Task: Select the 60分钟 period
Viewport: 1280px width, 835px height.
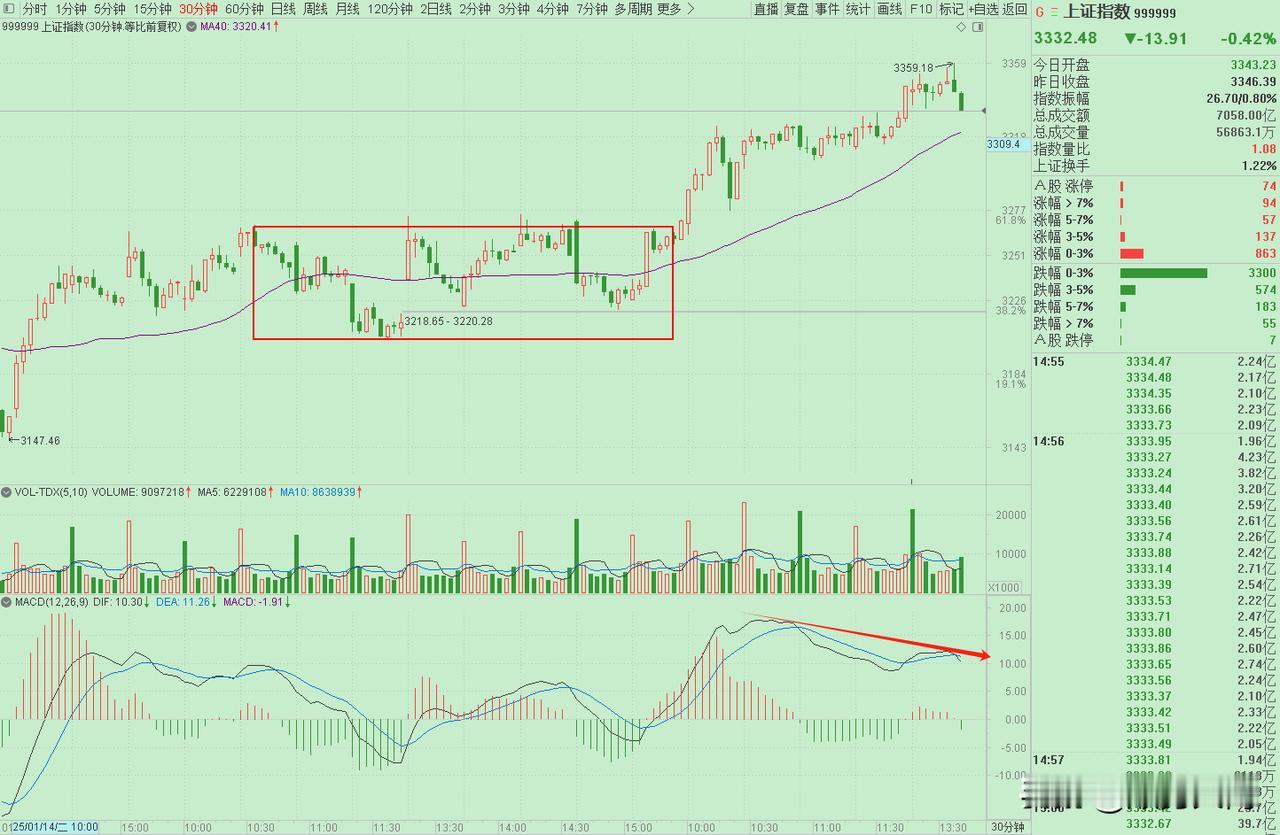Action: point(244,9)
